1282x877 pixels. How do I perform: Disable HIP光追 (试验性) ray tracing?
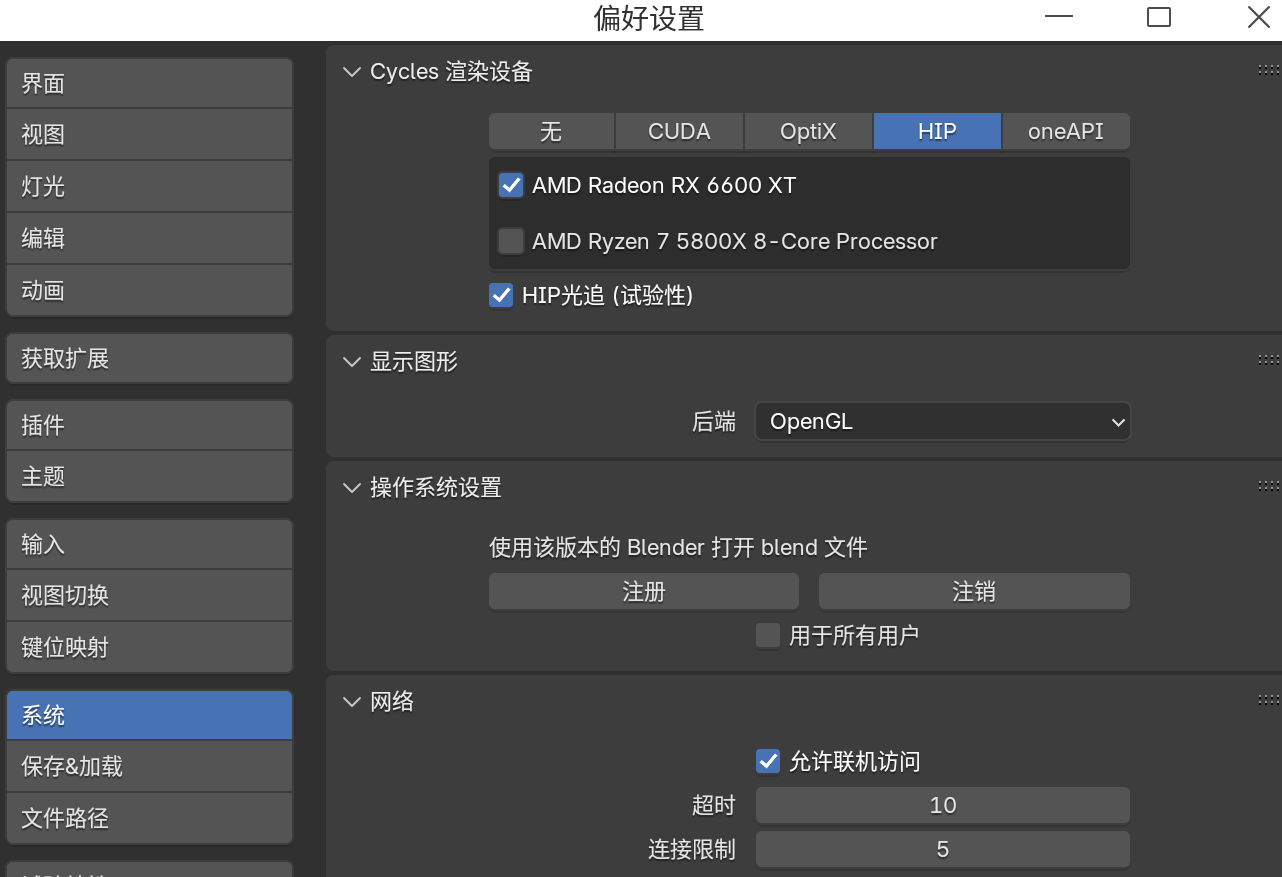click(501, 295)
